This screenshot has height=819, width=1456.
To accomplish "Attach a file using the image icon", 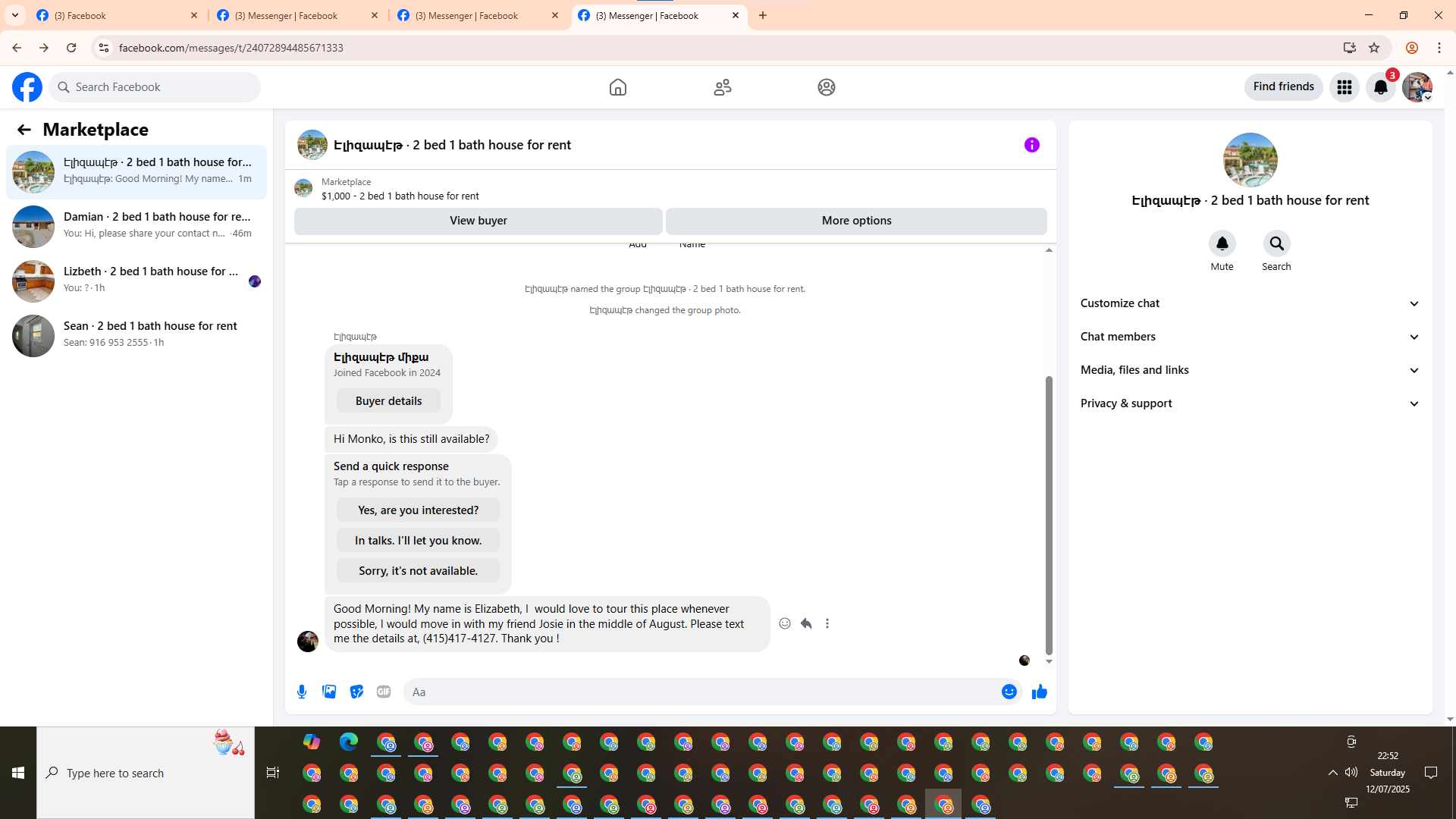I will [329, 692].
